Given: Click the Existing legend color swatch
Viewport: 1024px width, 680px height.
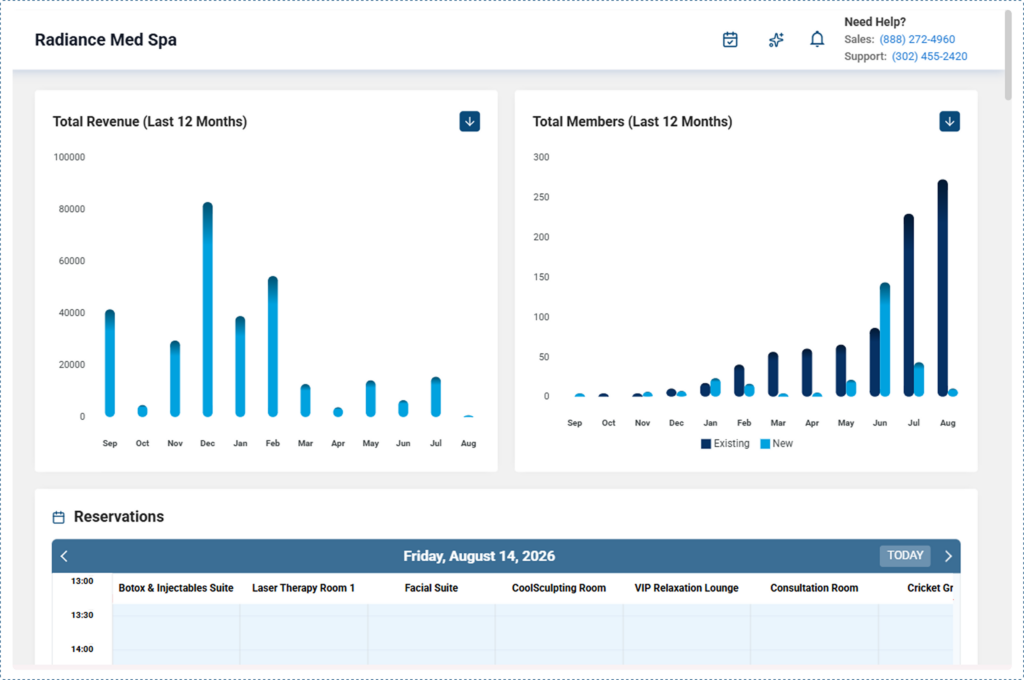Looking at the screenshot, I should 705,444.
